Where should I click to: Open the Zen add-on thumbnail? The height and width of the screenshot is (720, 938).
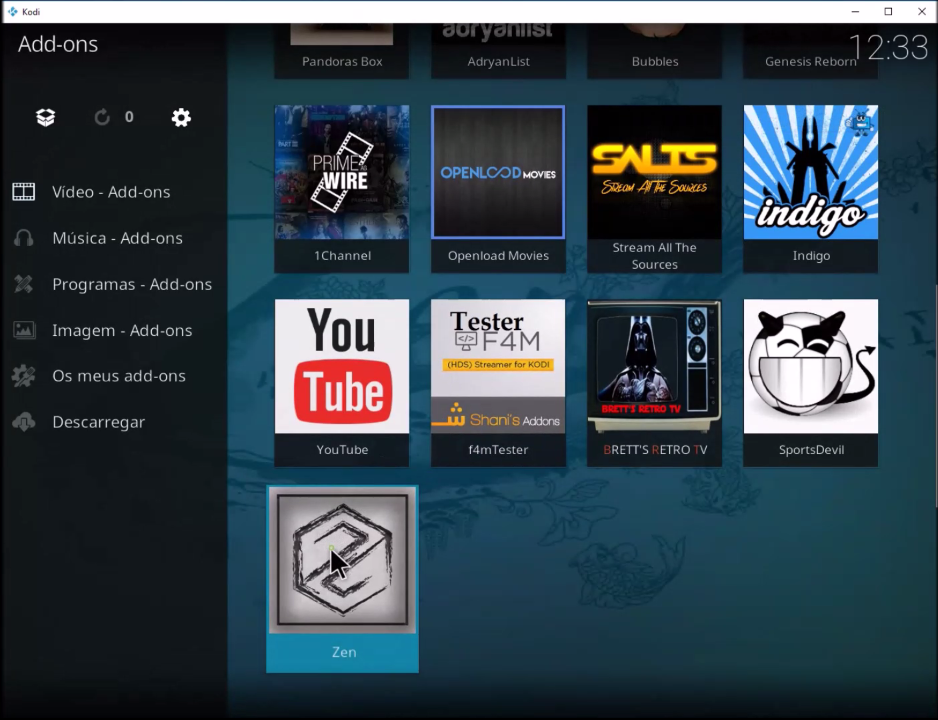click(x=342, y=560)
